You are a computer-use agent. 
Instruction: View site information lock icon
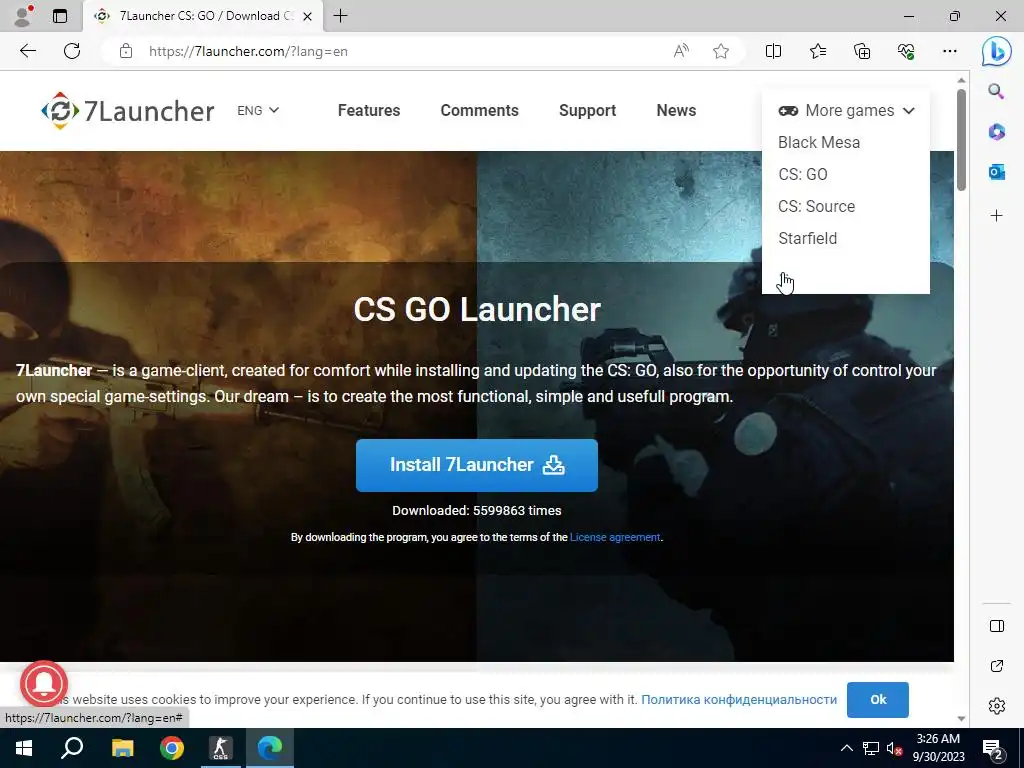[x=126, y=51]
